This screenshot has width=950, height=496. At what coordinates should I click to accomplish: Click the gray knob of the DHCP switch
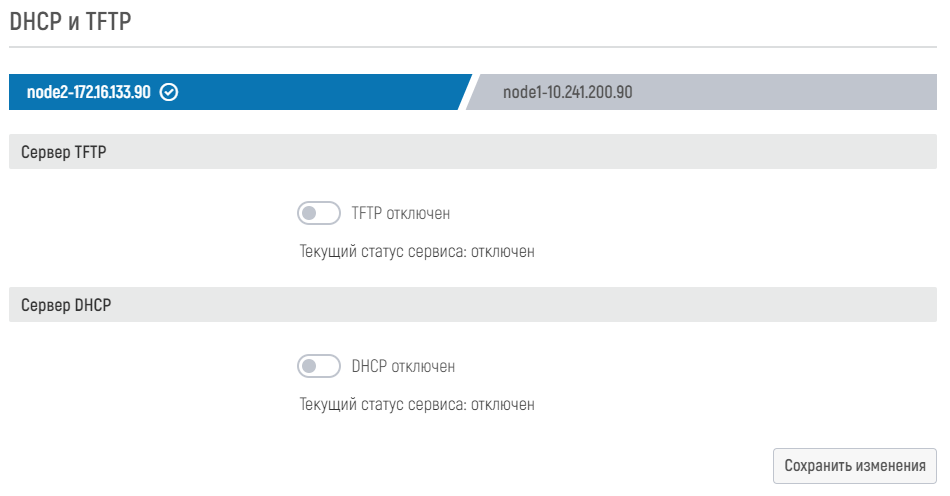[x=310, y=366]
